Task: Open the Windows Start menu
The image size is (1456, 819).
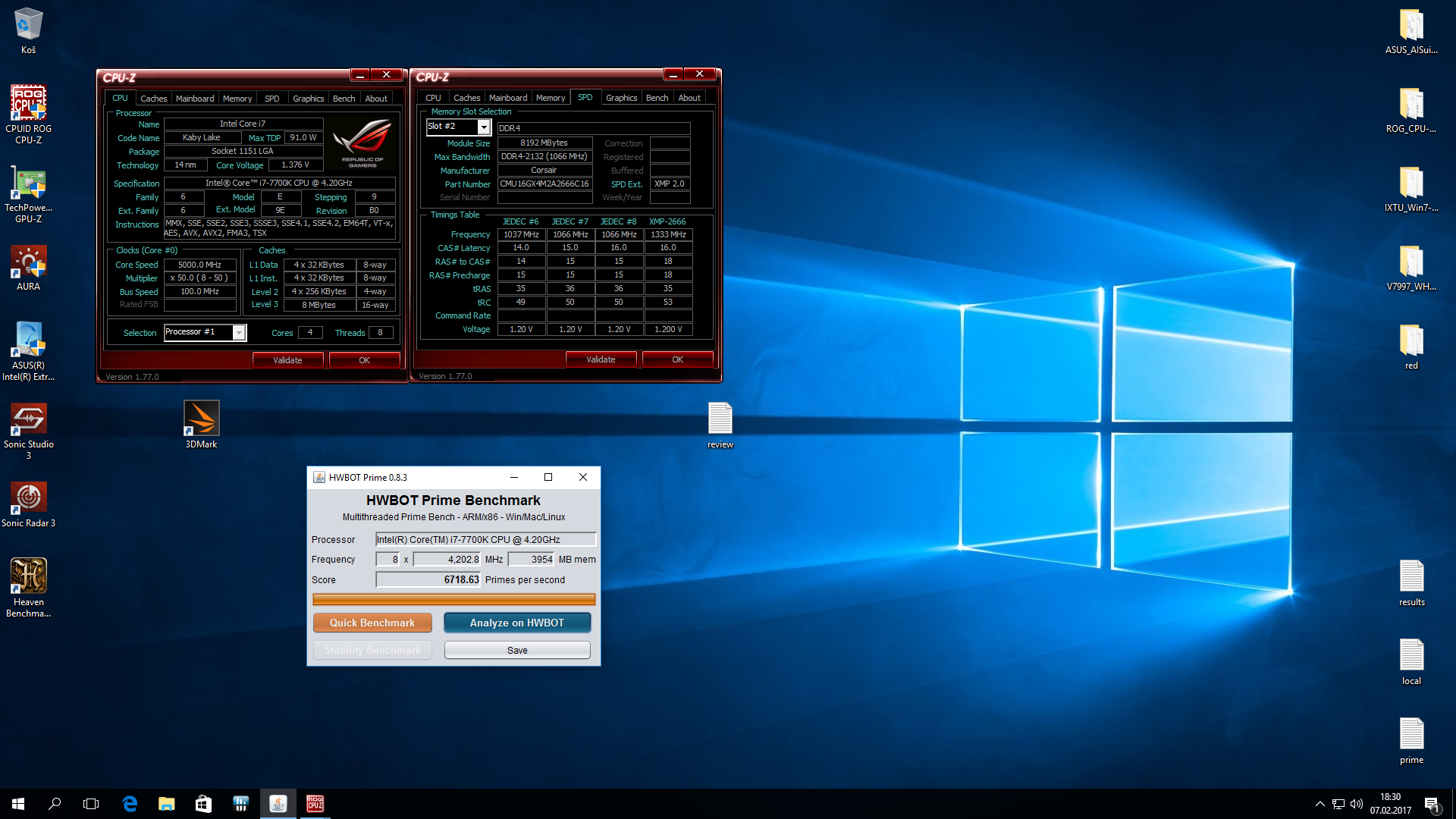Action: point(18,804)
